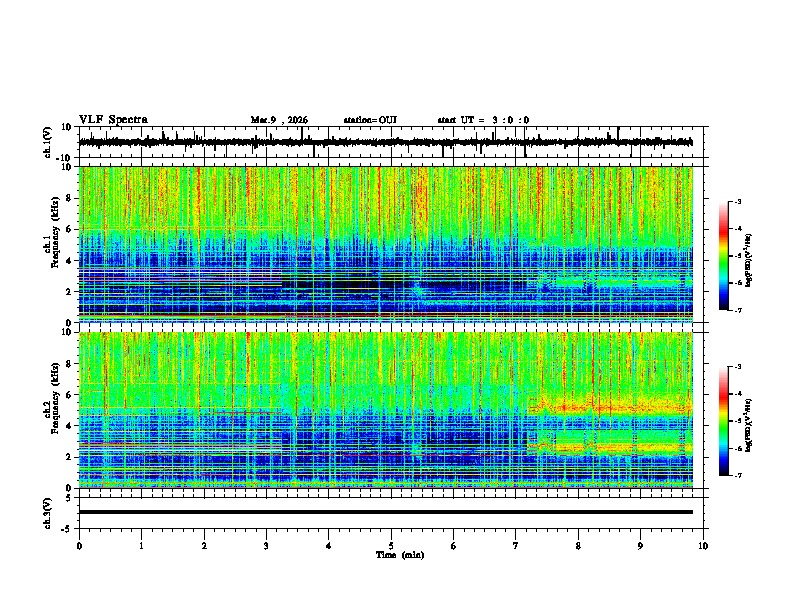Viewport: 792px width, 612px height.
Task: Click the ch.1 "Frequency (kHz)" axis label
Action: coord(55,233)
